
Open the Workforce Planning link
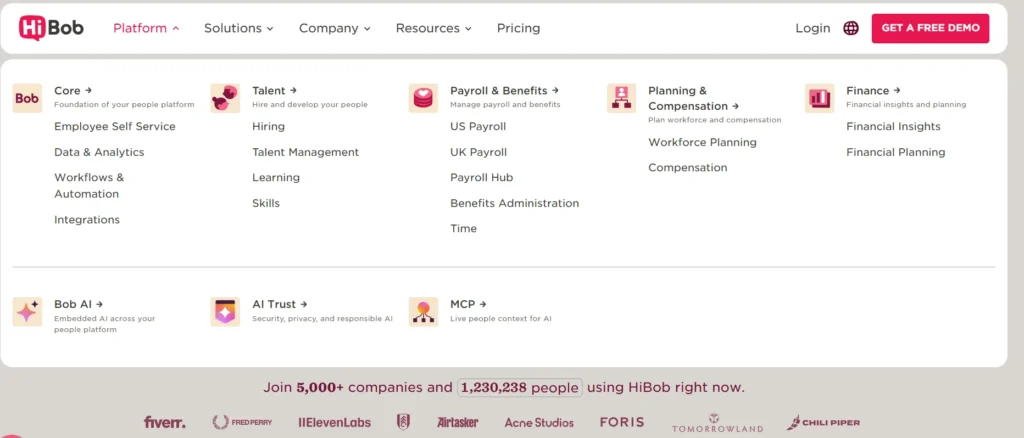pyautogui.click(x=702, y=142)
